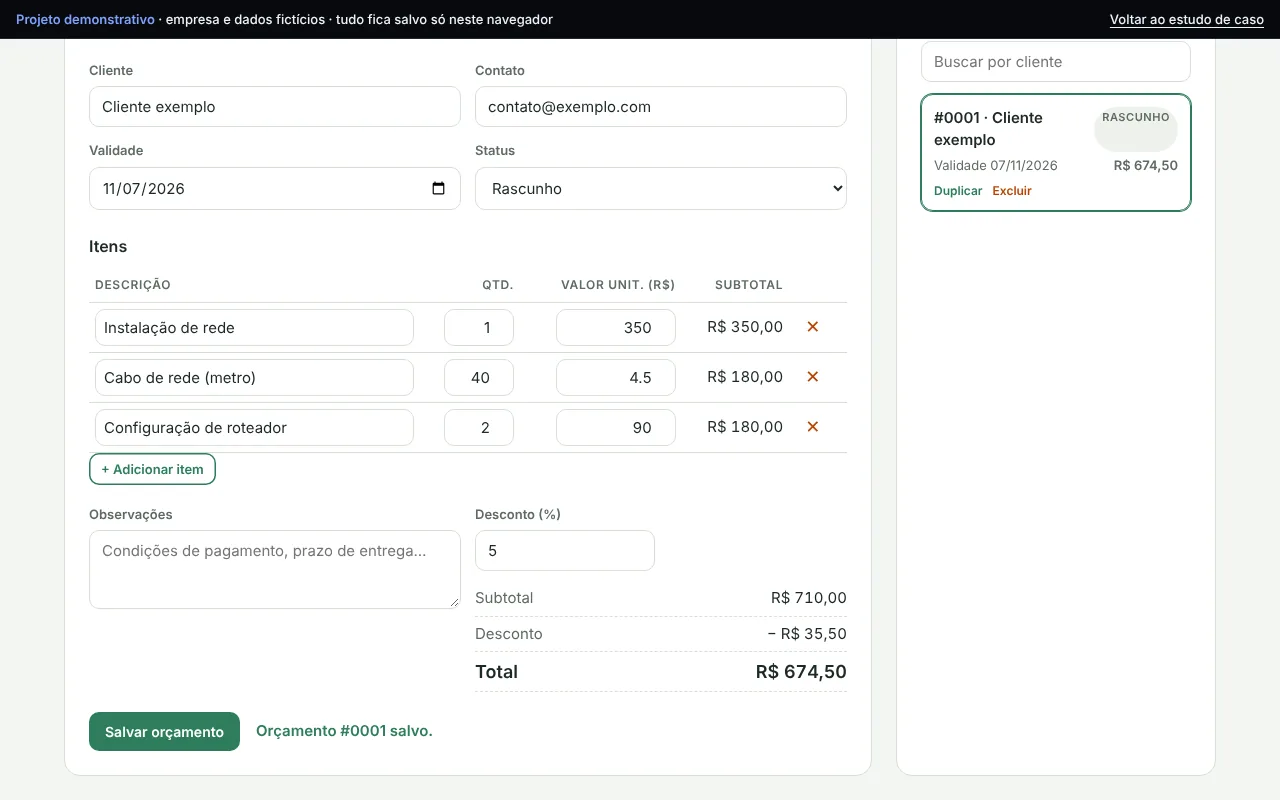Edit the Cliente name field
1280x800 pixels.
[275, 107]
